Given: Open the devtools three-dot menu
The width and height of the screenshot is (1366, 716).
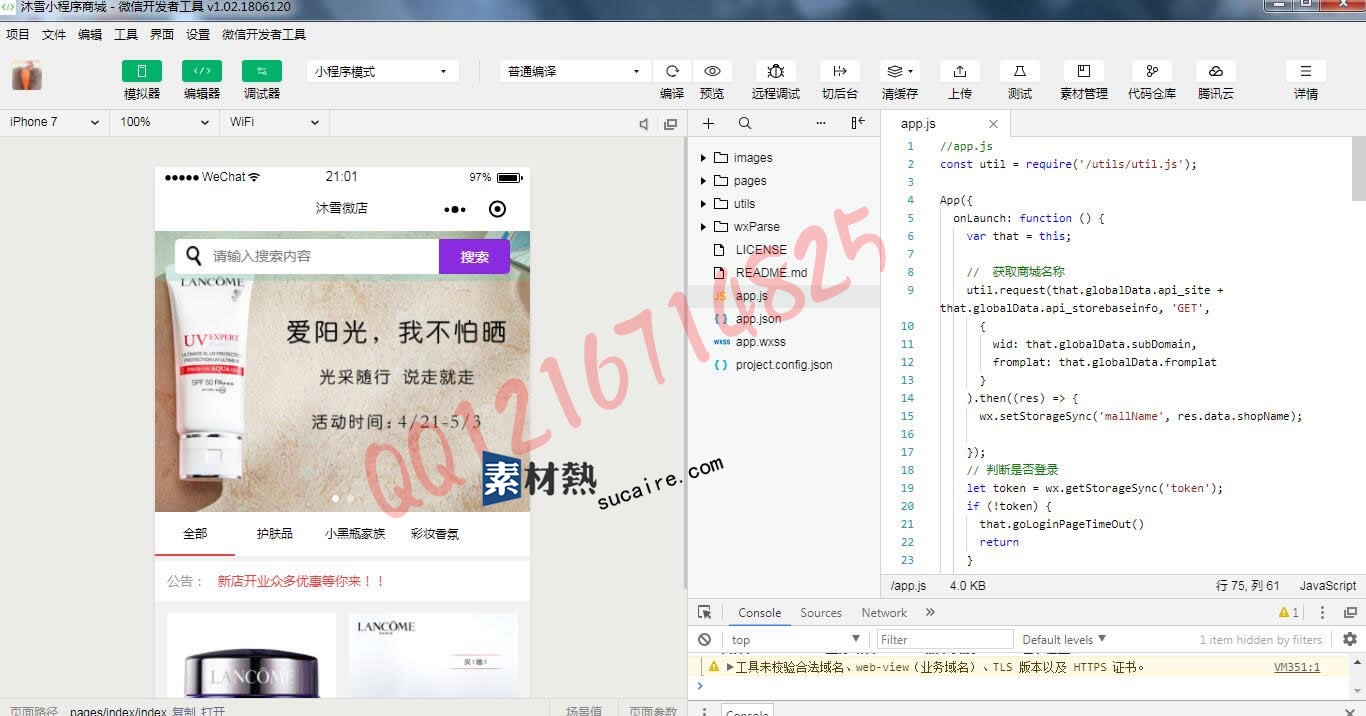Looking at the screenshot, I should coord(1322,613).
